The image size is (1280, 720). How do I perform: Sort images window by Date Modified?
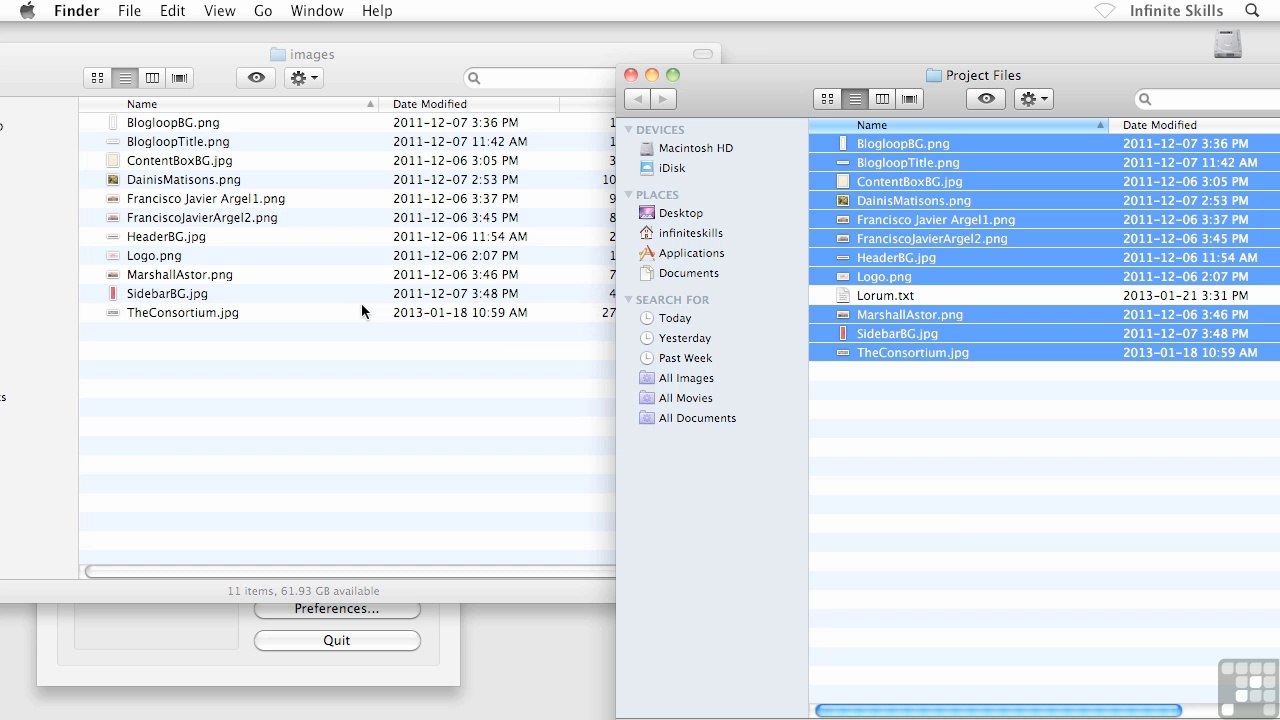(x=469, y=104)
